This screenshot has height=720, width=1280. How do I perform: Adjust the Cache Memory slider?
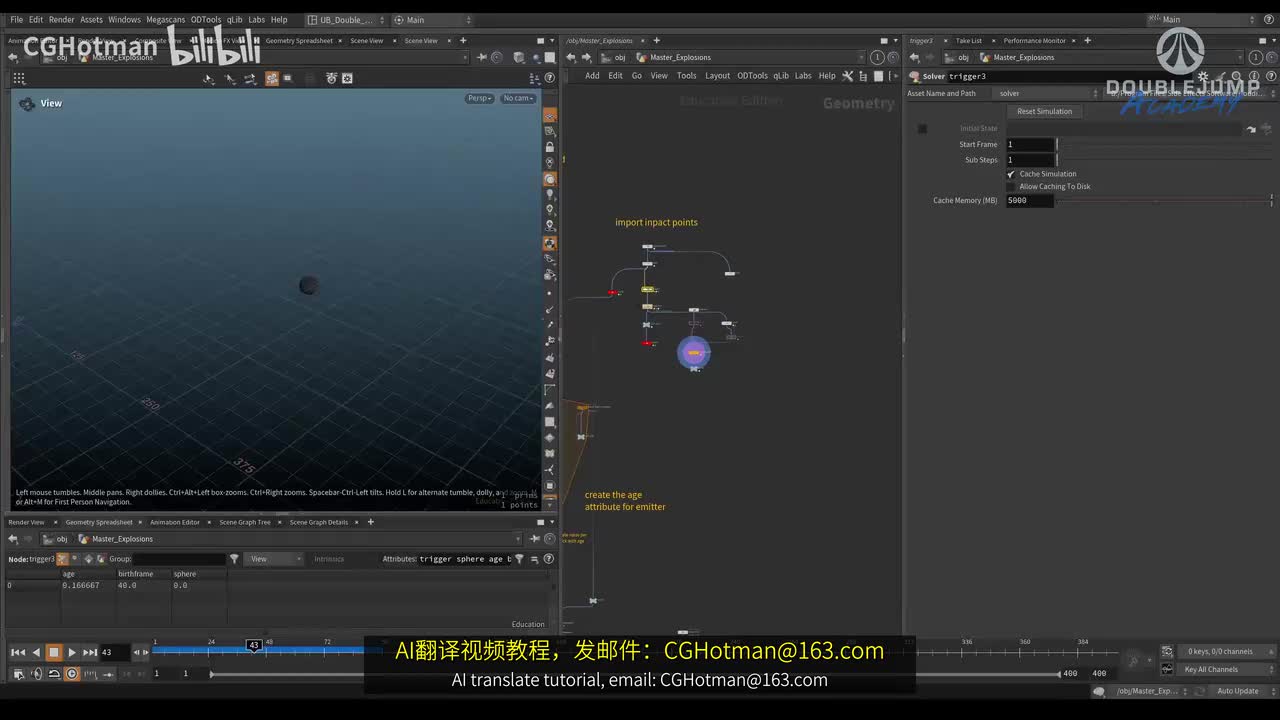coord(1163,201)
